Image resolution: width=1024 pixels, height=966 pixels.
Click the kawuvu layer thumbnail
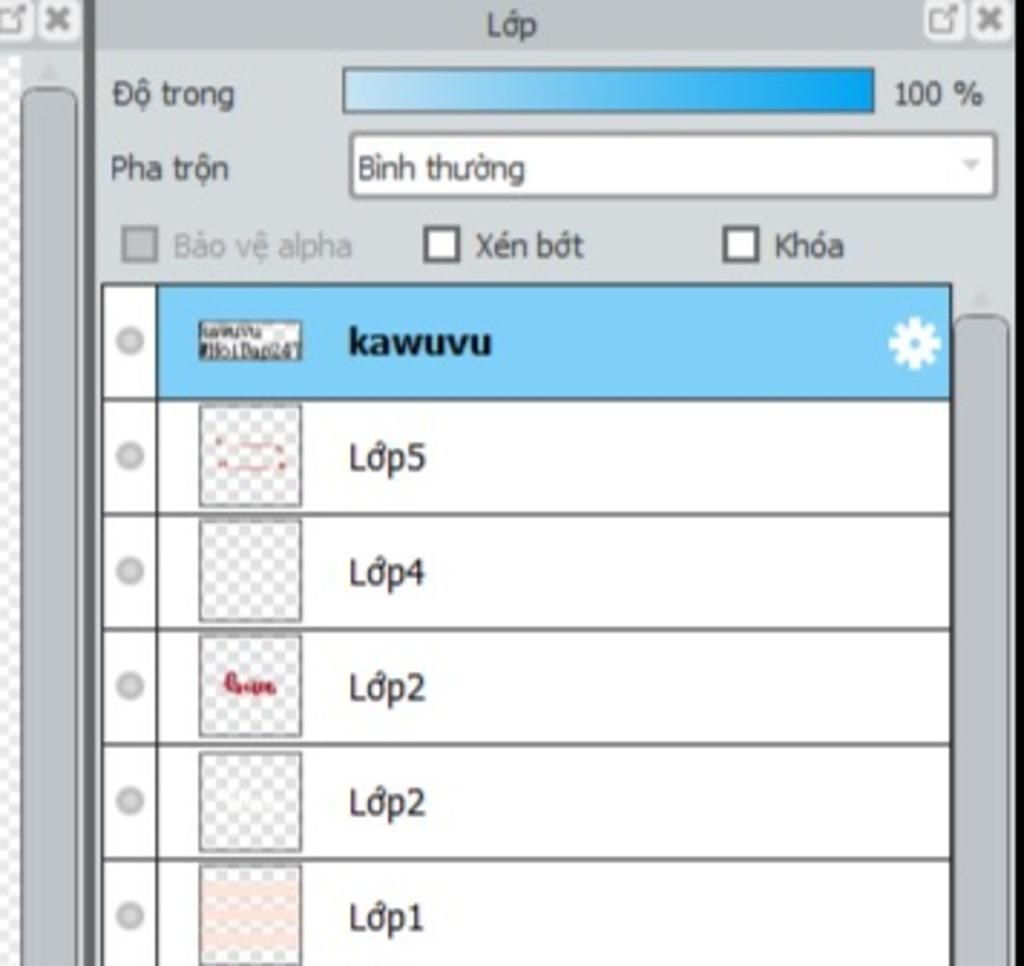tap(250, 342)
